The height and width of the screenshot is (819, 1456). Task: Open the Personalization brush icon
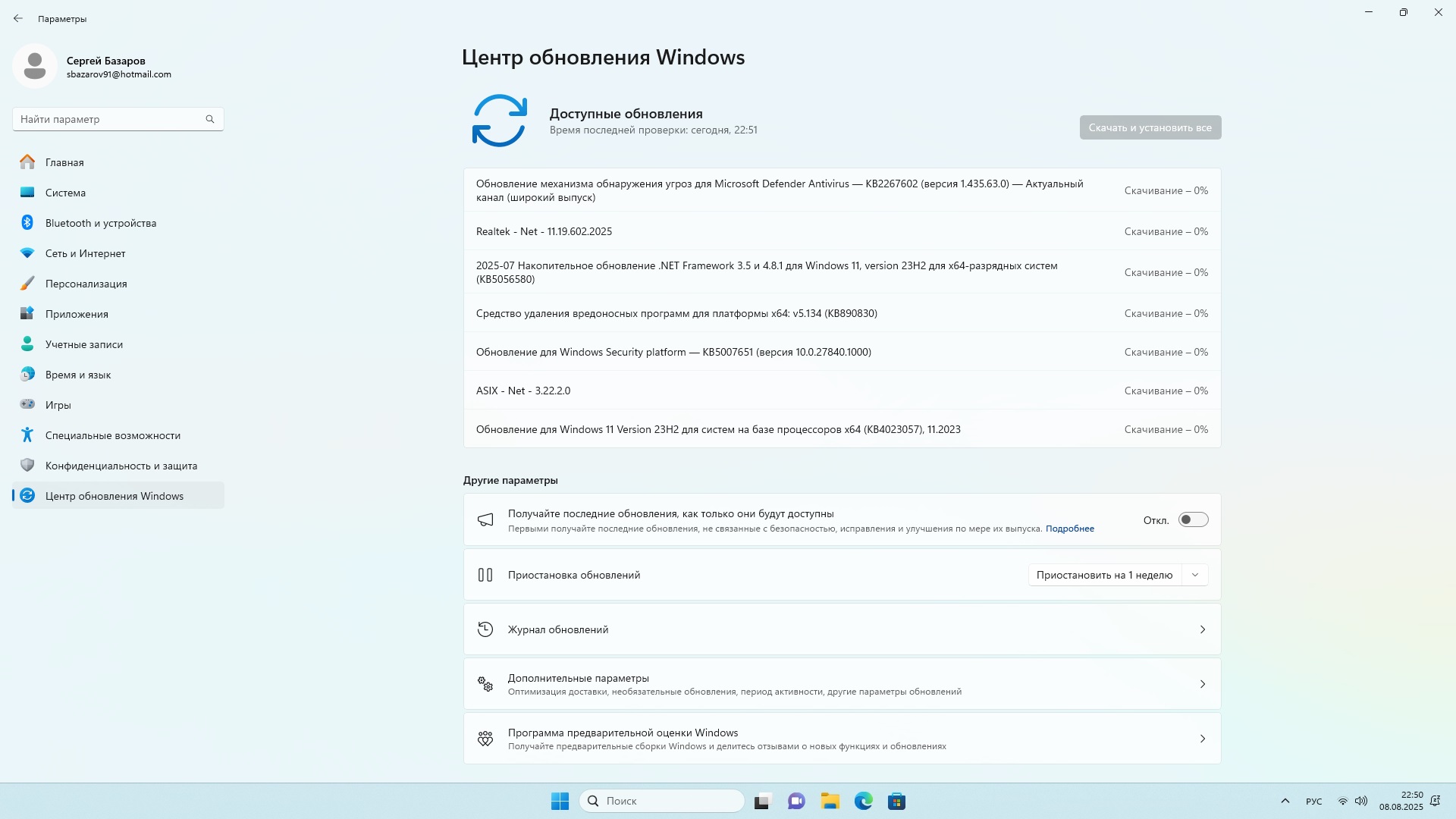pos(27,284)
